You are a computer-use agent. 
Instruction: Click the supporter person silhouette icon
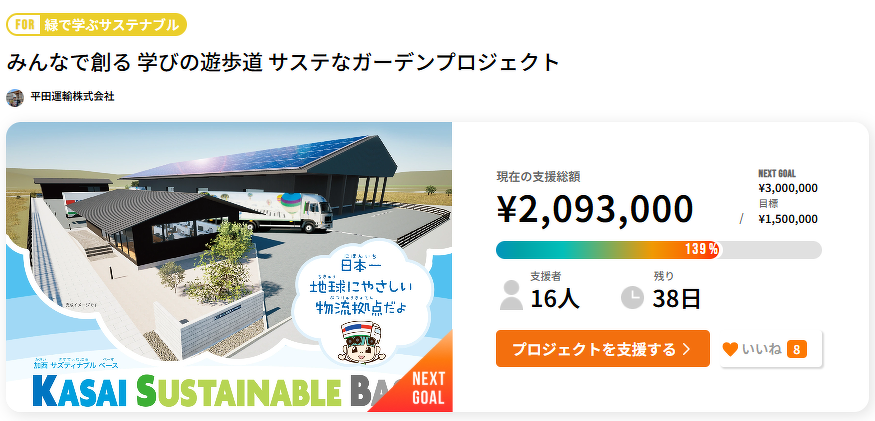511,296
